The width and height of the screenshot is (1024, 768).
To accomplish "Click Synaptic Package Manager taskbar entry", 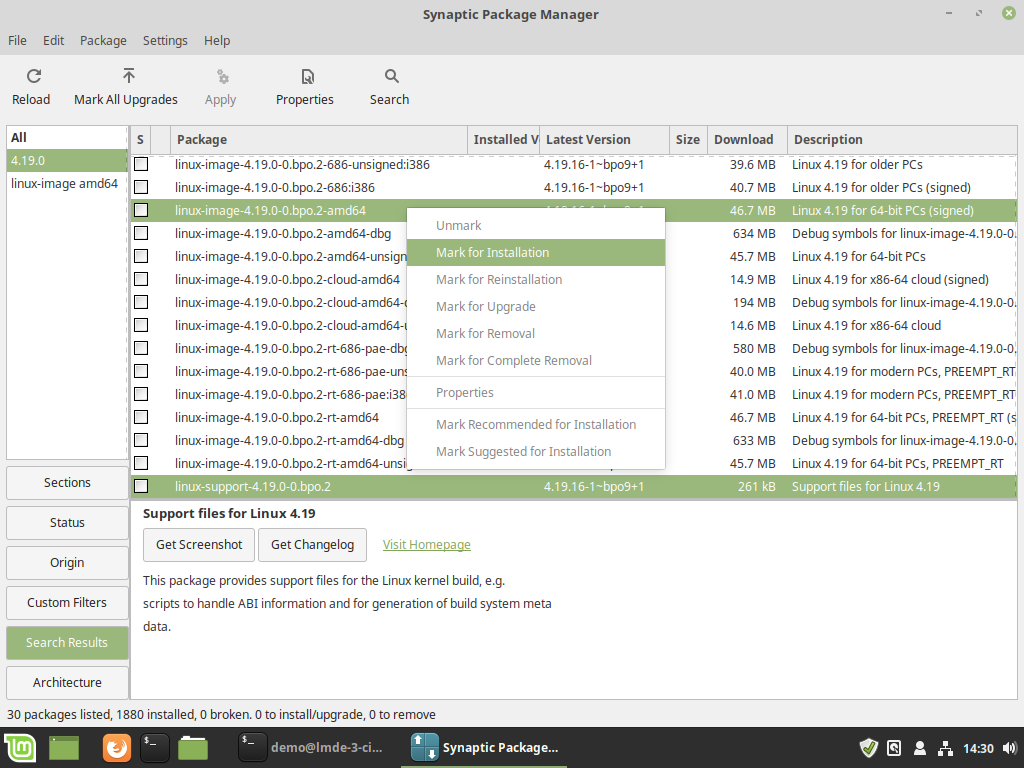I will 485,748.
